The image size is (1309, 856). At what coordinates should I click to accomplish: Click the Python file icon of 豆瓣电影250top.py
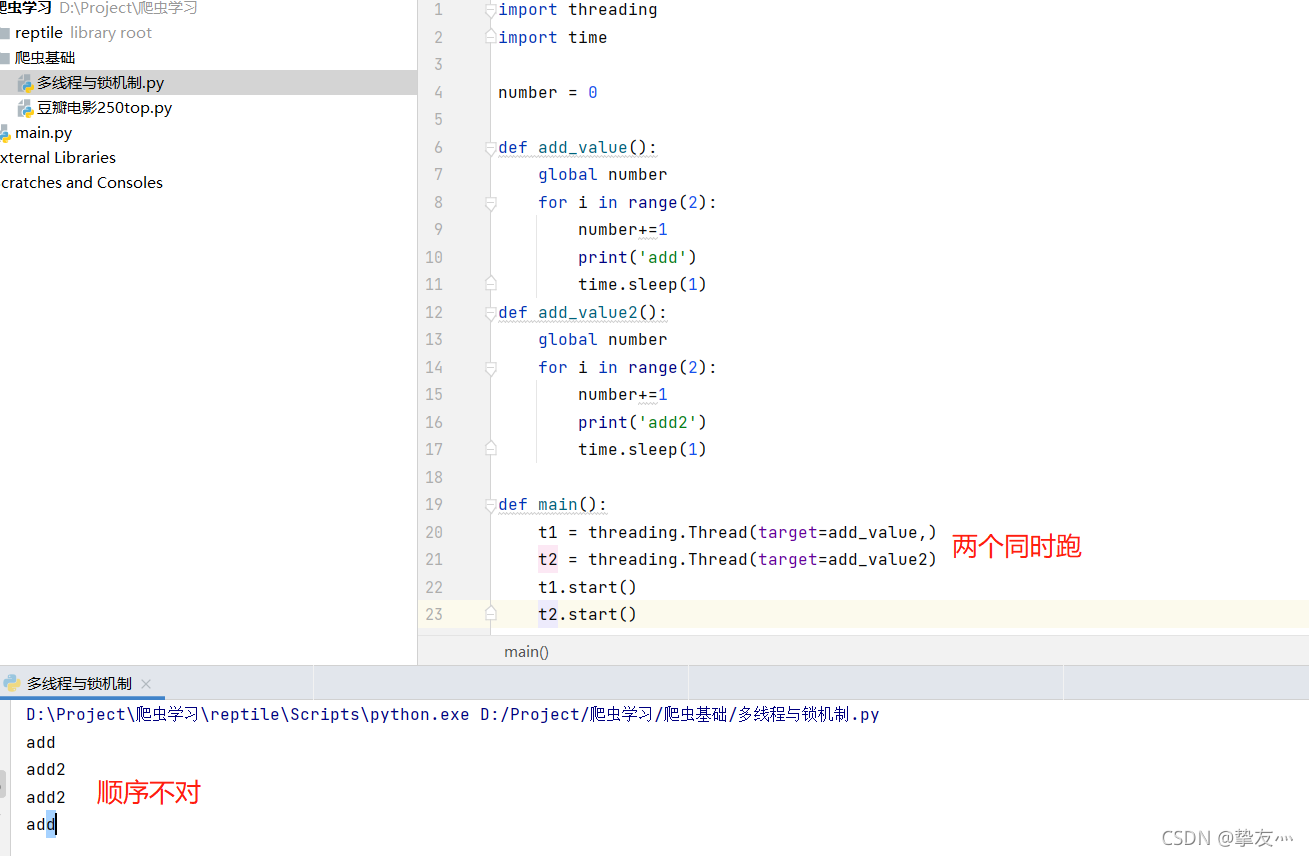(x=25, y=108)
